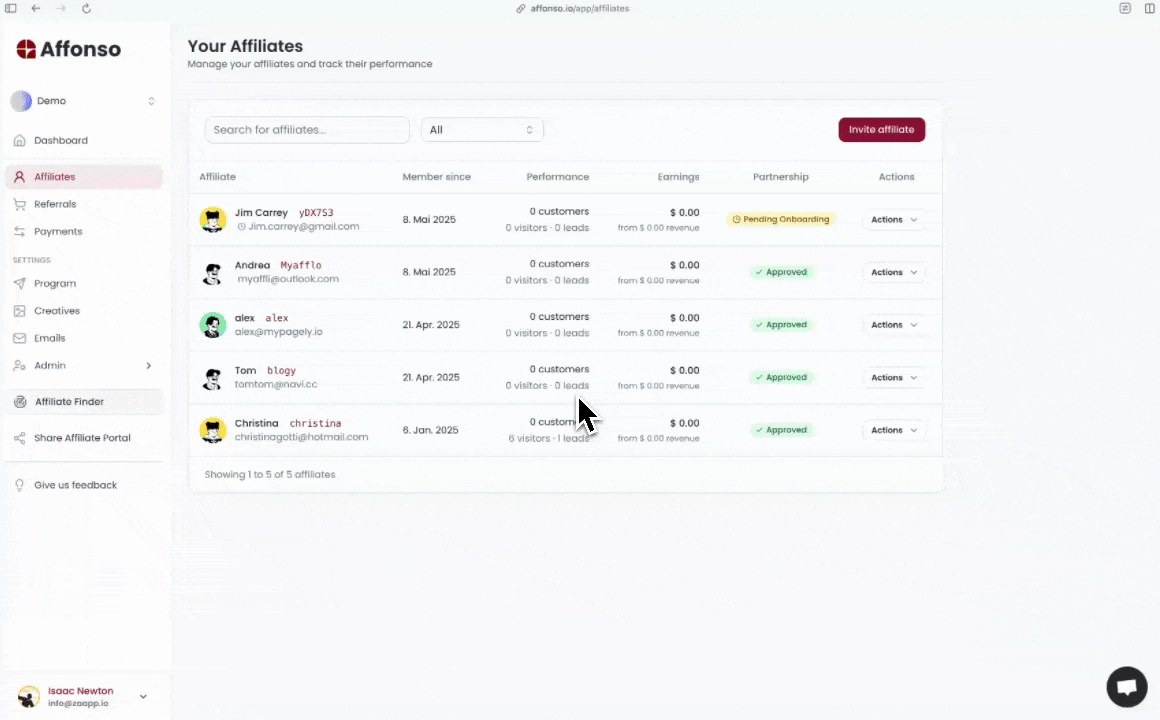Open the Affiliate Finder tool
Image resolution: width=1160 pixels, height=720 pixels.
(69, 401)
